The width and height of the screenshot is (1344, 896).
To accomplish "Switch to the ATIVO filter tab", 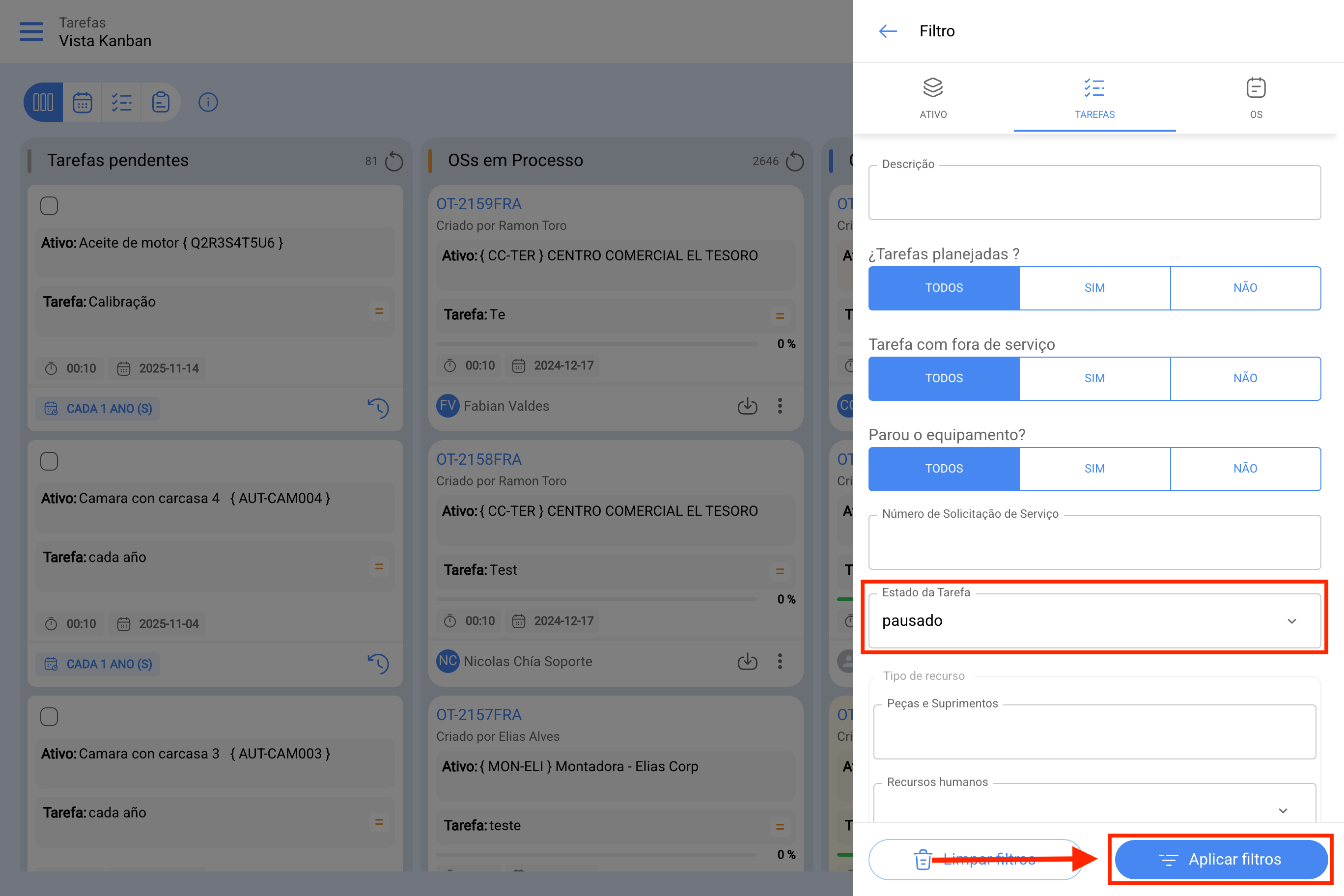I will coord(933,98).
